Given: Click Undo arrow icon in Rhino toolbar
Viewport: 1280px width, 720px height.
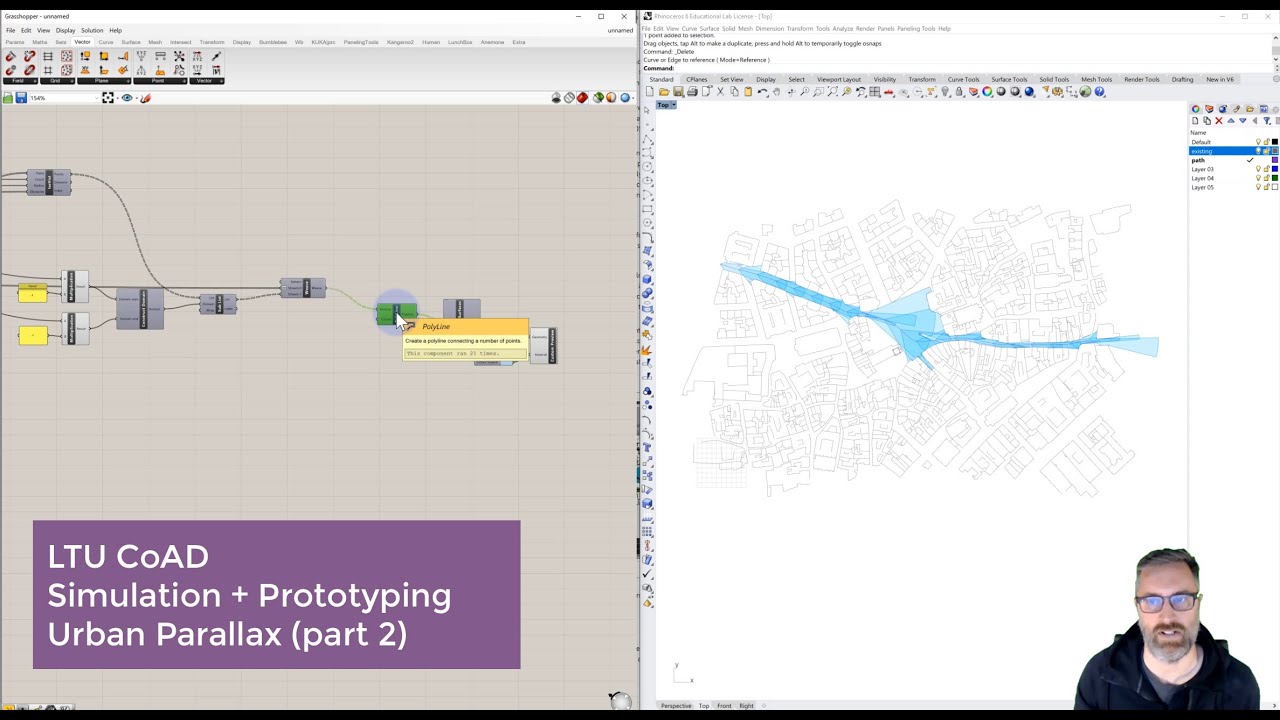Looking at the screenshot, I should click(x=762, y=92).
